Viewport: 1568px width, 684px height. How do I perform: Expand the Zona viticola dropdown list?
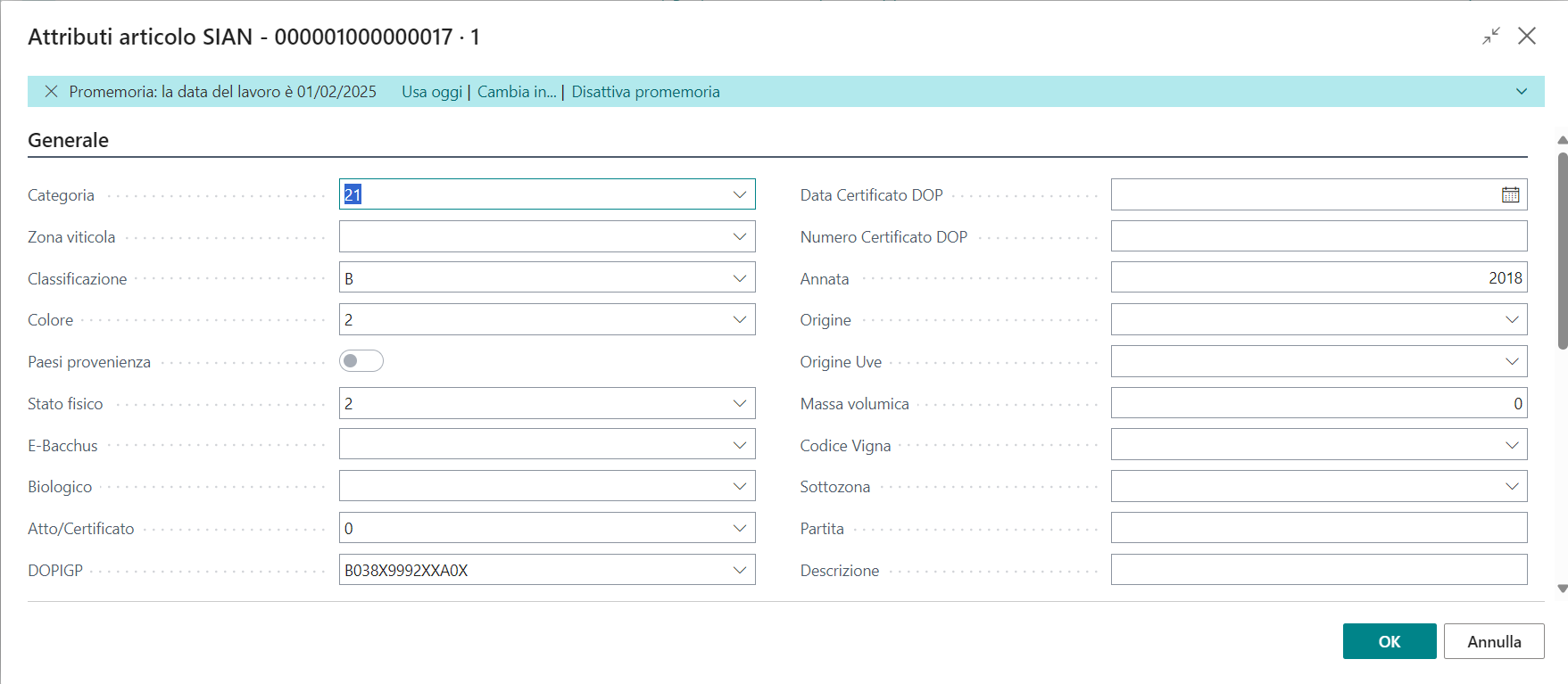740,237
